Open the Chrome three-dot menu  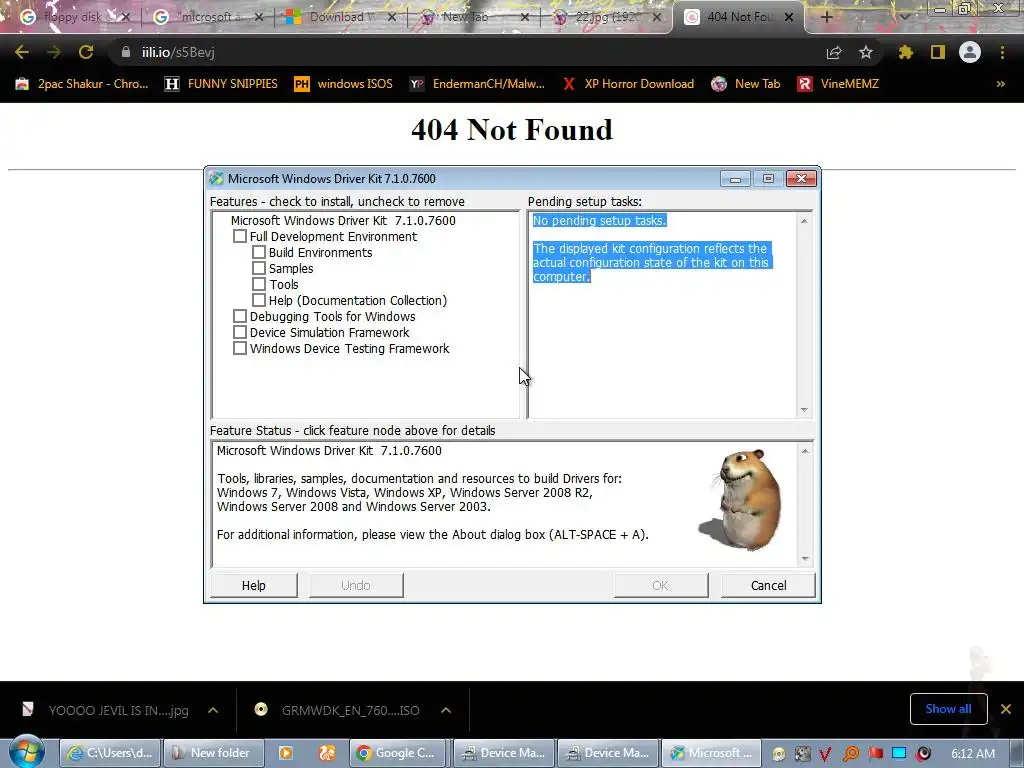click(x=1002, y=52)
